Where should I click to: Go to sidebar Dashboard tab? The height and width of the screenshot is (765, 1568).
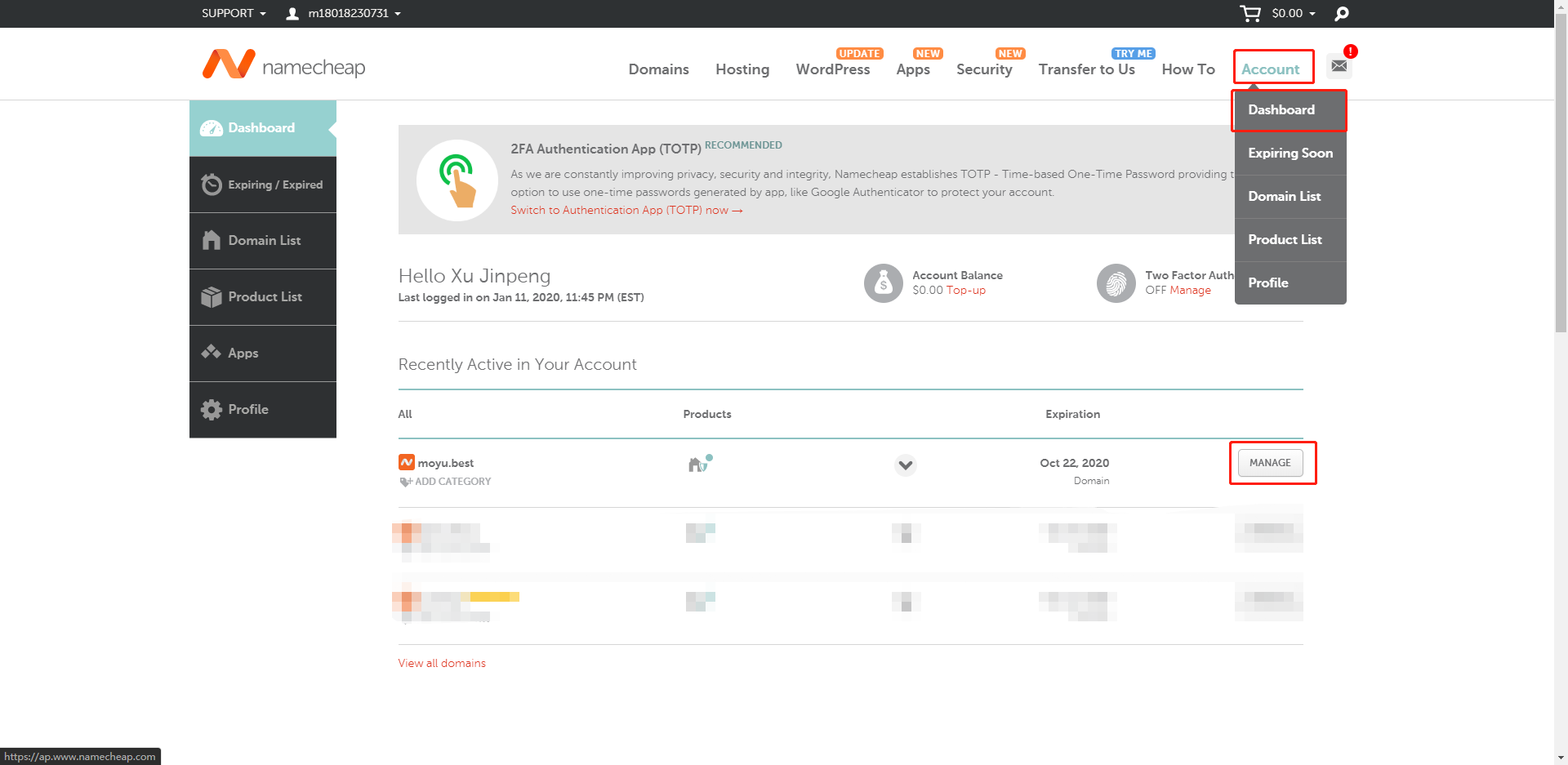click(x=263, y=128)
